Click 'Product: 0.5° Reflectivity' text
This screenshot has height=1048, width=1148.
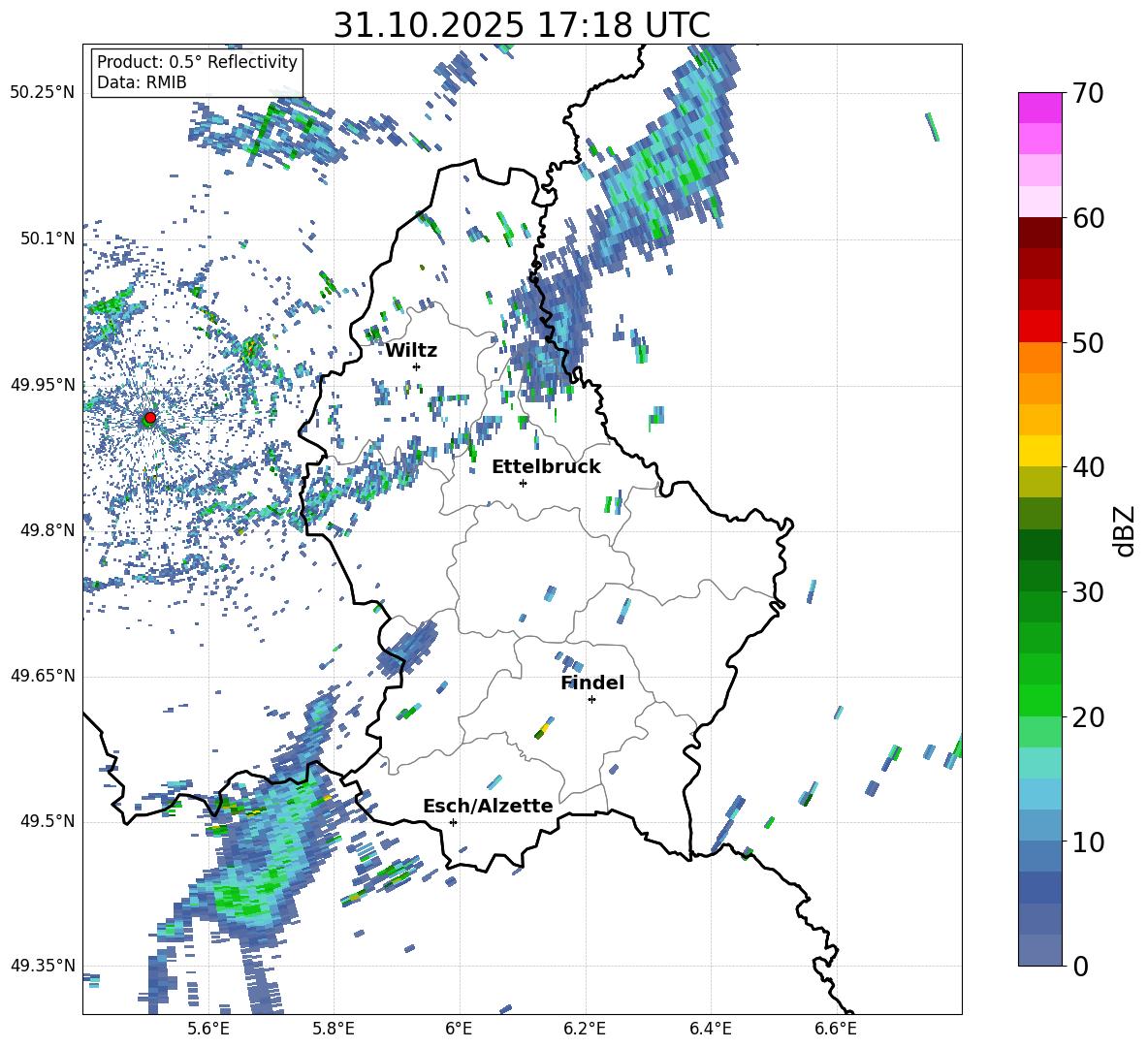[197, 61]
